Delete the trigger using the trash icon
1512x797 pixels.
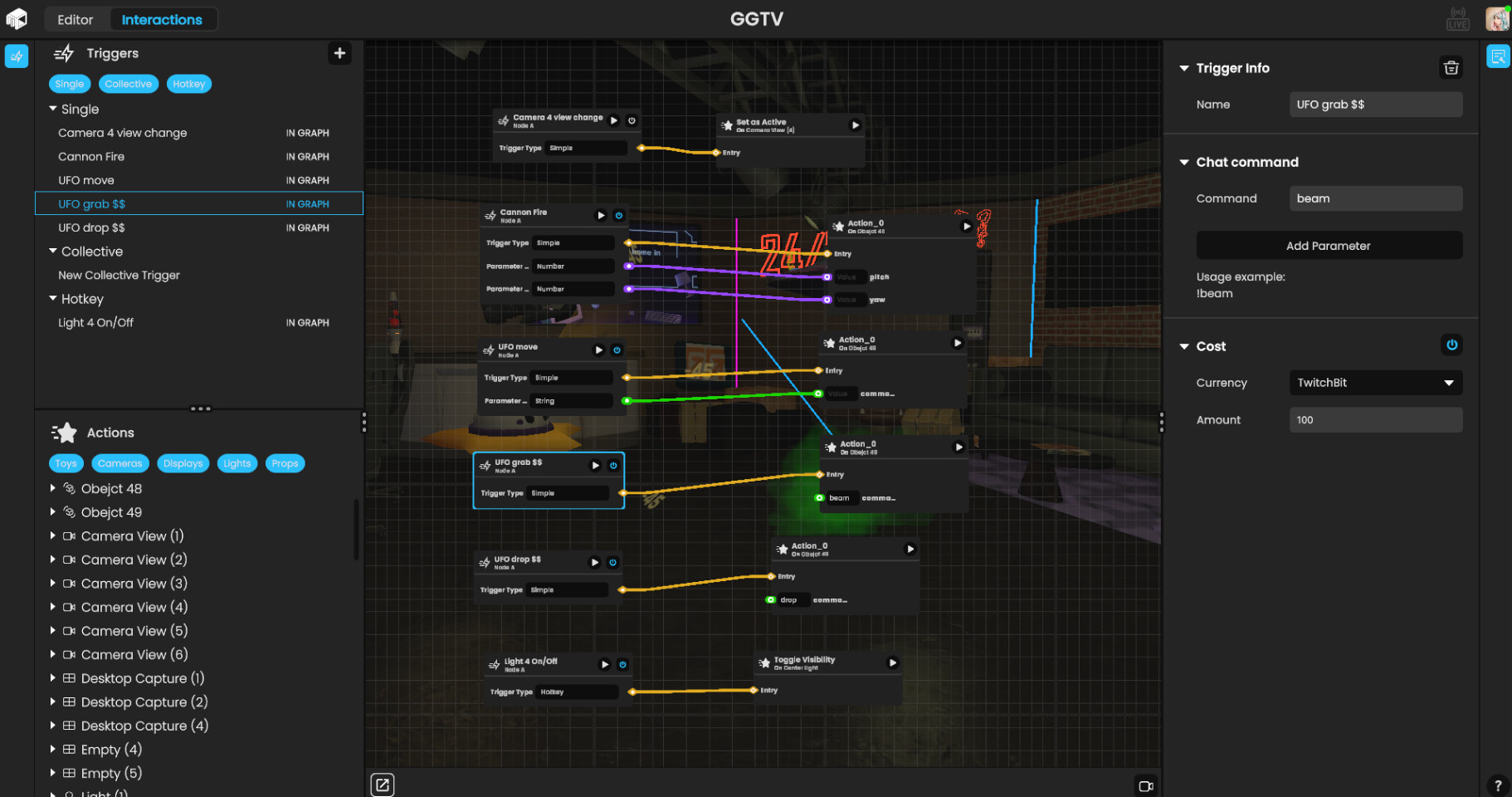1451,67
